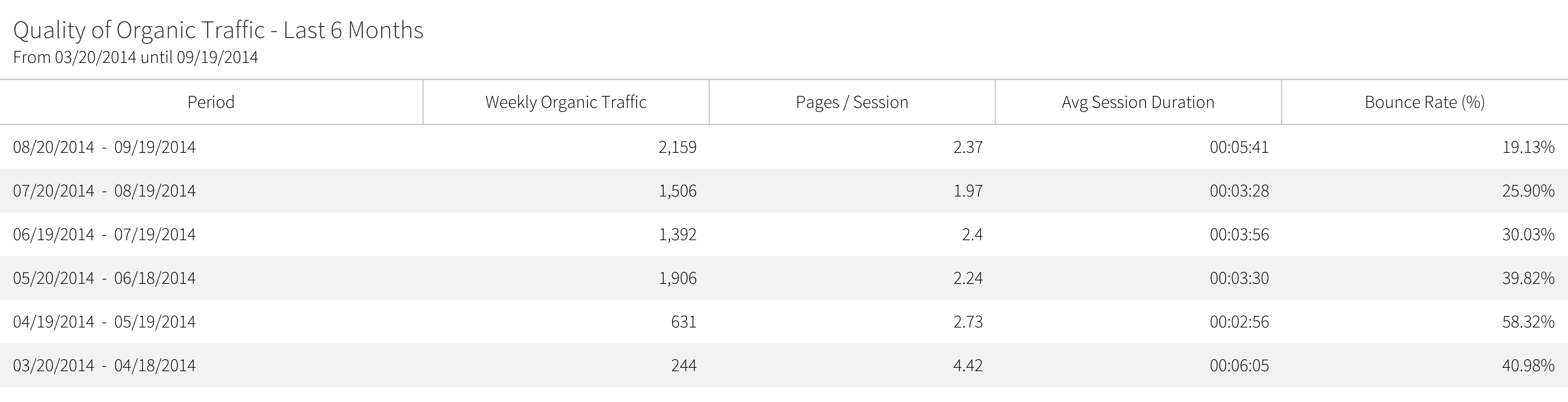Click the 19.13% bounce rate cell
This screenshot has width=1568, height=402.
click(1528, 147)
